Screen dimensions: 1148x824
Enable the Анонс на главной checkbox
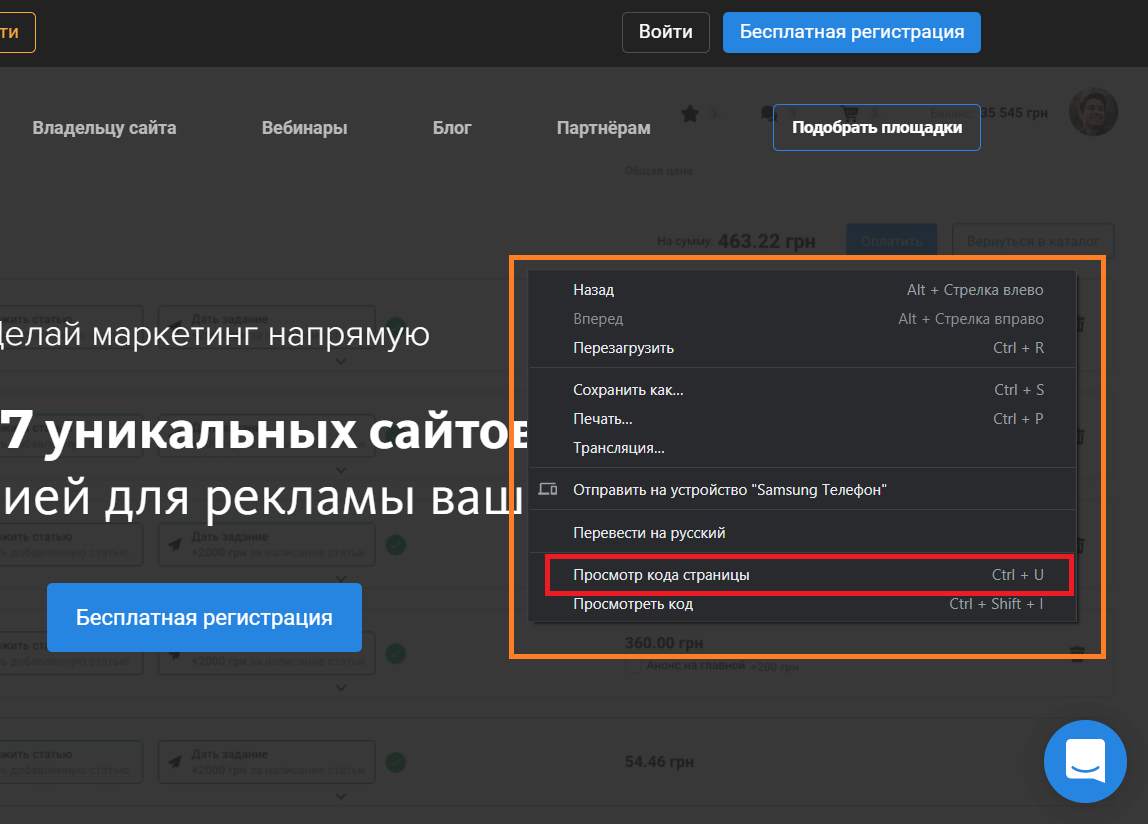coord(632,666)
